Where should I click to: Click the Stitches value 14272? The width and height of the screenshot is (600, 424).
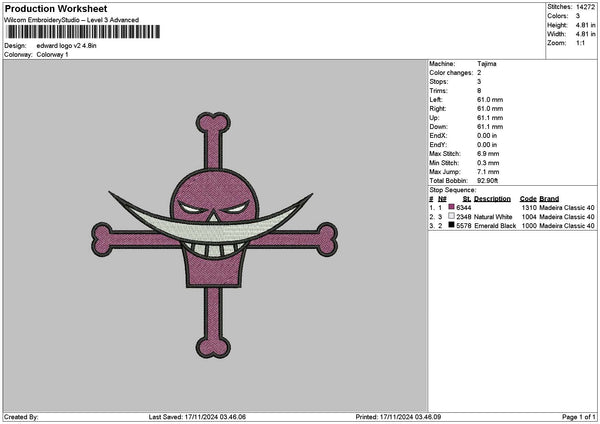(585, 7)
